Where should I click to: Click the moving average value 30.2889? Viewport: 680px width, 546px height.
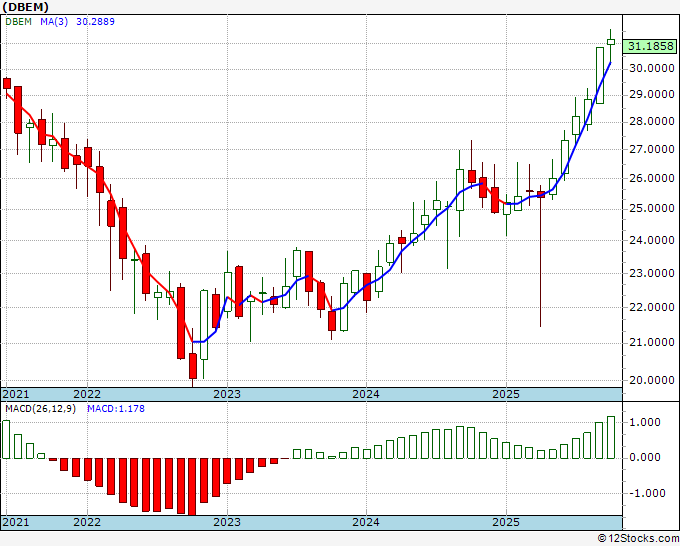pyautogui.click(x=95, y=22)
